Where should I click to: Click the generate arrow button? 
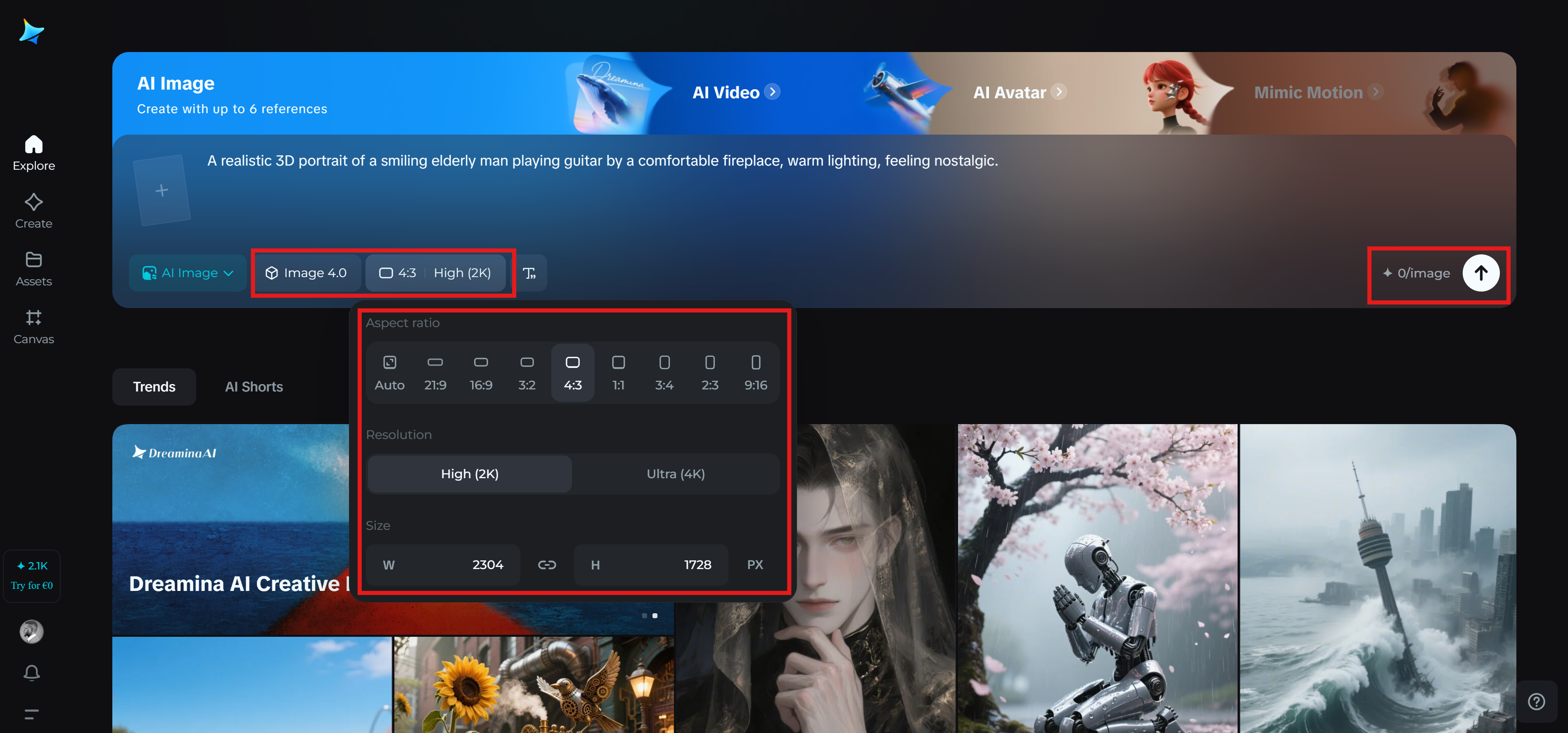click(1481, 273)
